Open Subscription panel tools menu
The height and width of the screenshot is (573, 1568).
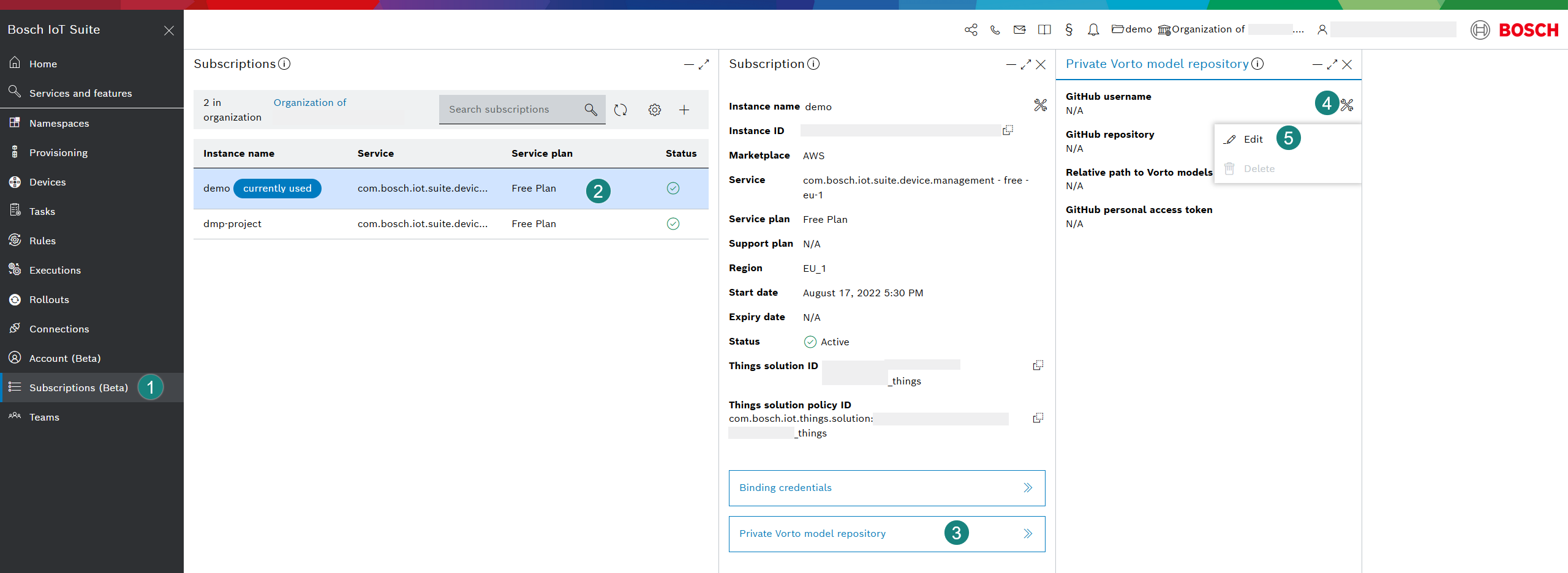1041,105
